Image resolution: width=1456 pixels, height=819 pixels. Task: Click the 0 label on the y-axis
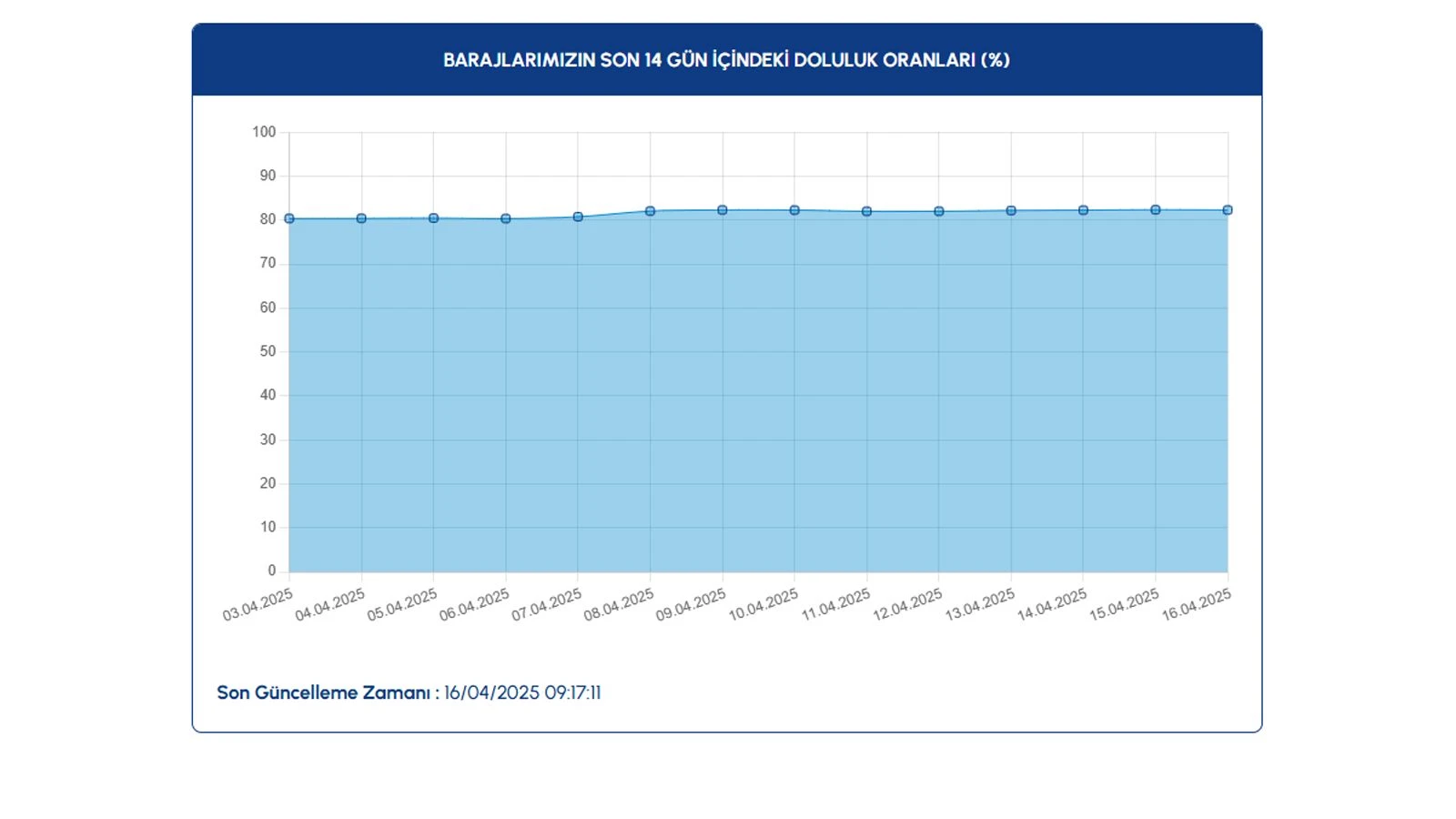coord(271,571)
